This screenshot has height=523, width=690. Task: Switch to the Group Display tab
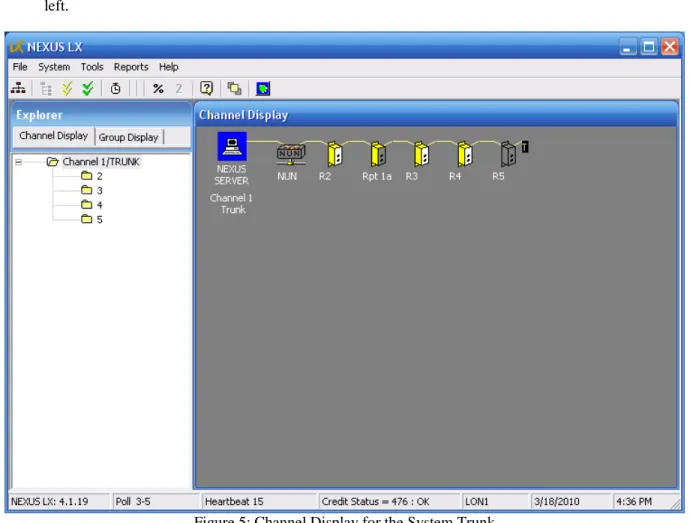(x=128, y=137)
